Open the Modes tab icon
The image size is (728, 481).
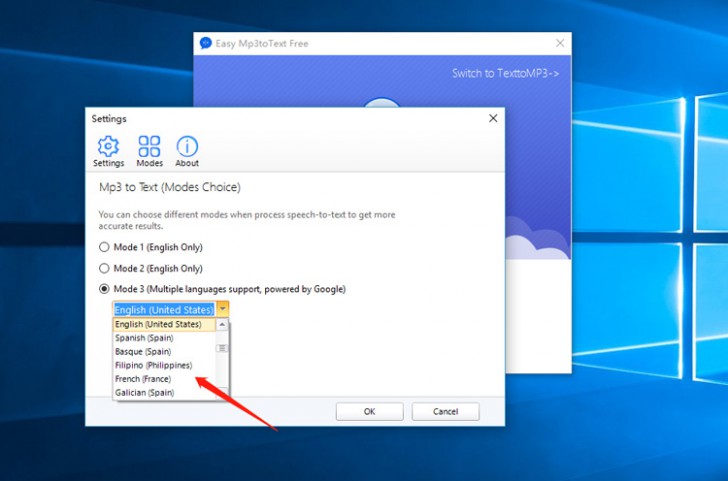150,151
